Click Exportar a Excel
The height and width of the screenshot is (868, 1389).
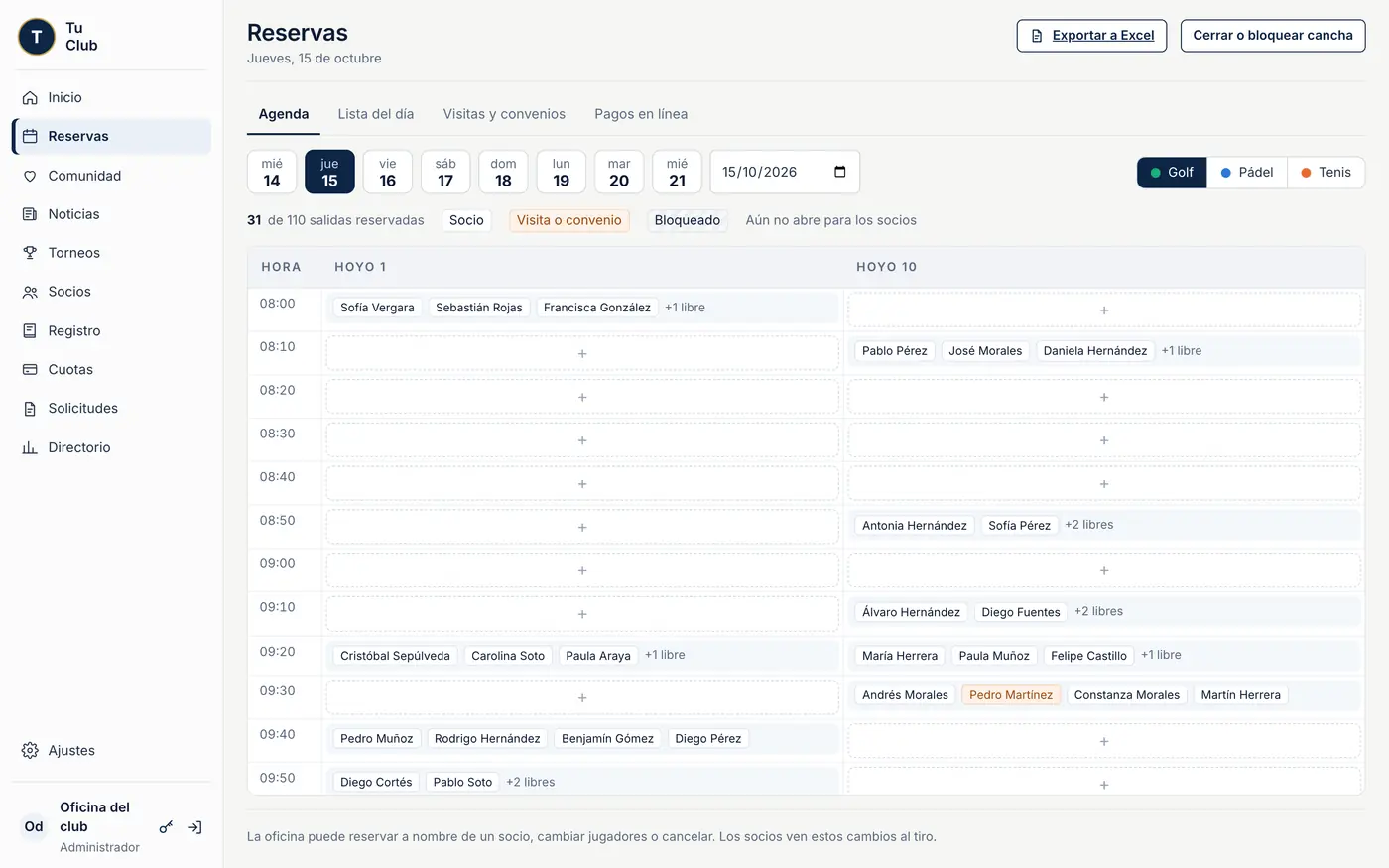1091,35
